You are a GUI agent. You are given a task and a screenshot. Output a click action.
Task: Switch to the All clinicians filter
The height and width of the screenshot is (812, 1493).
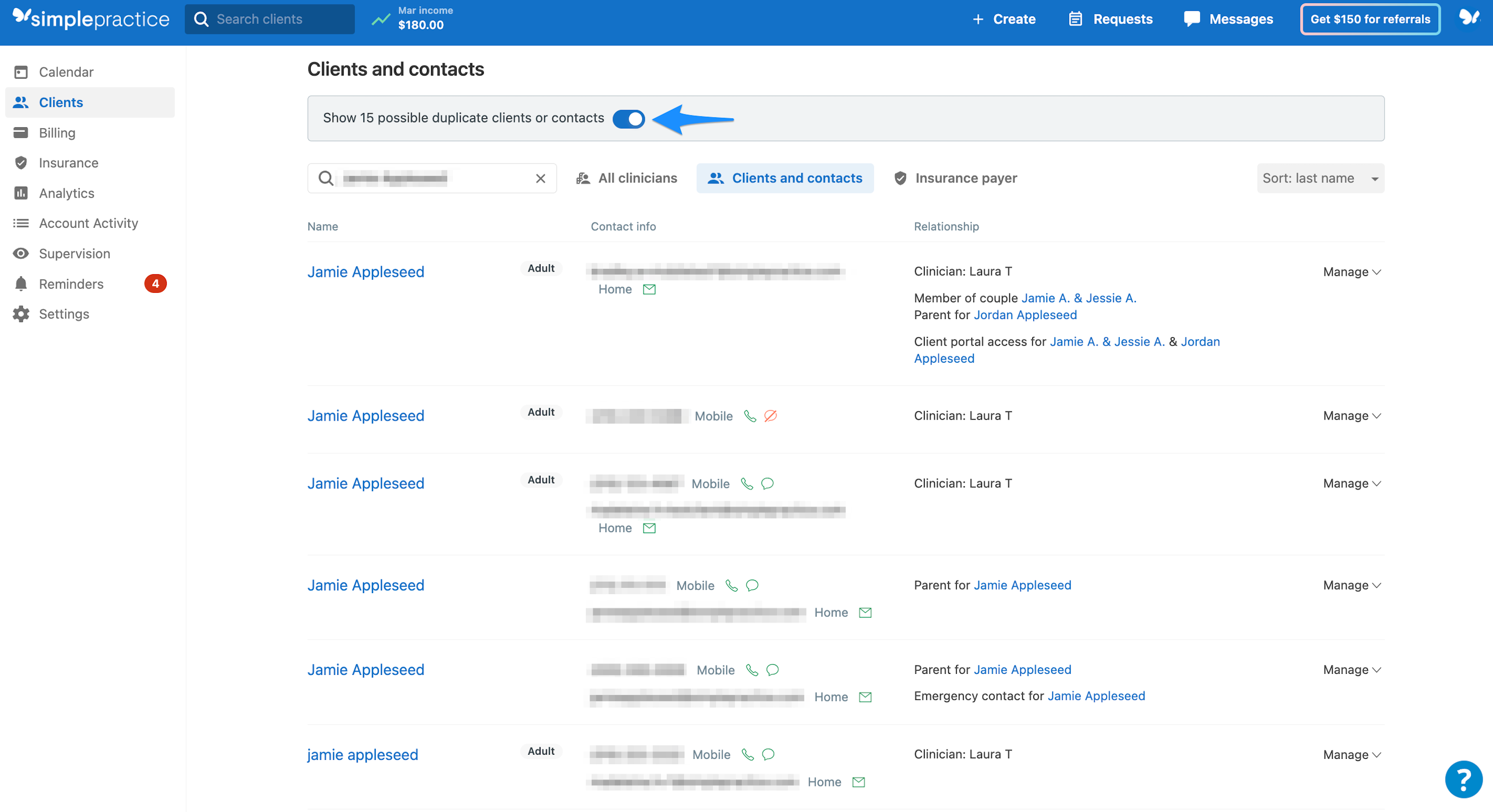point(638,178)
